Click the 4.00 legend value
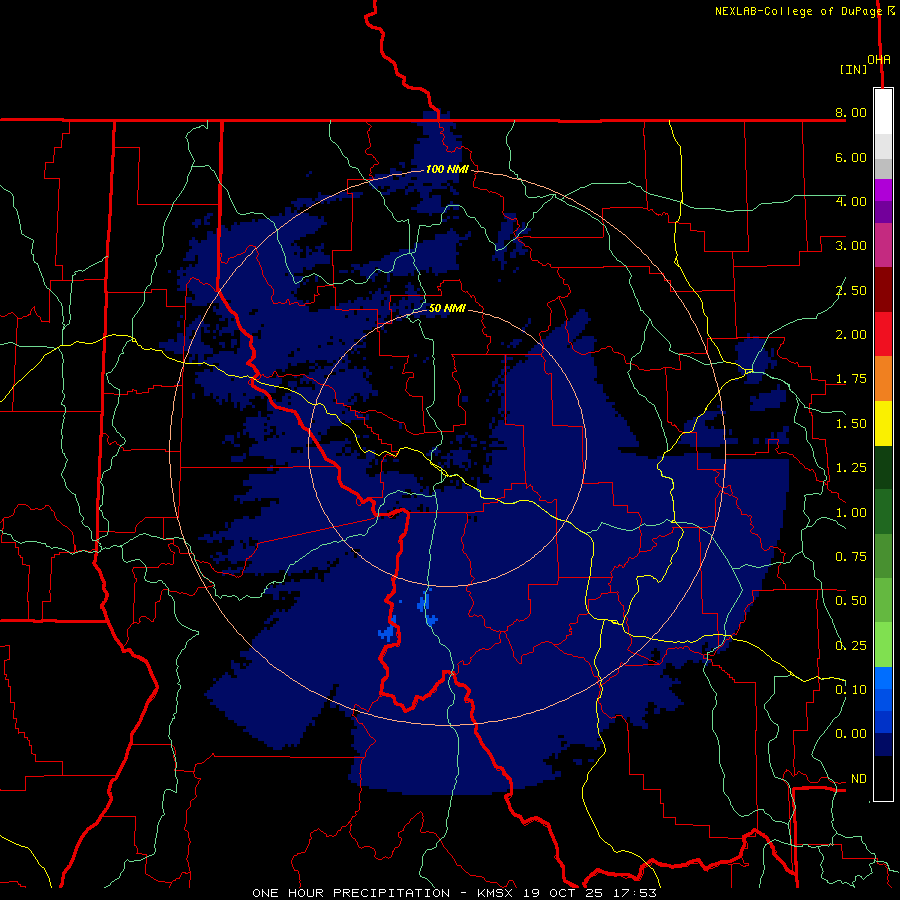 click(851, 201)
